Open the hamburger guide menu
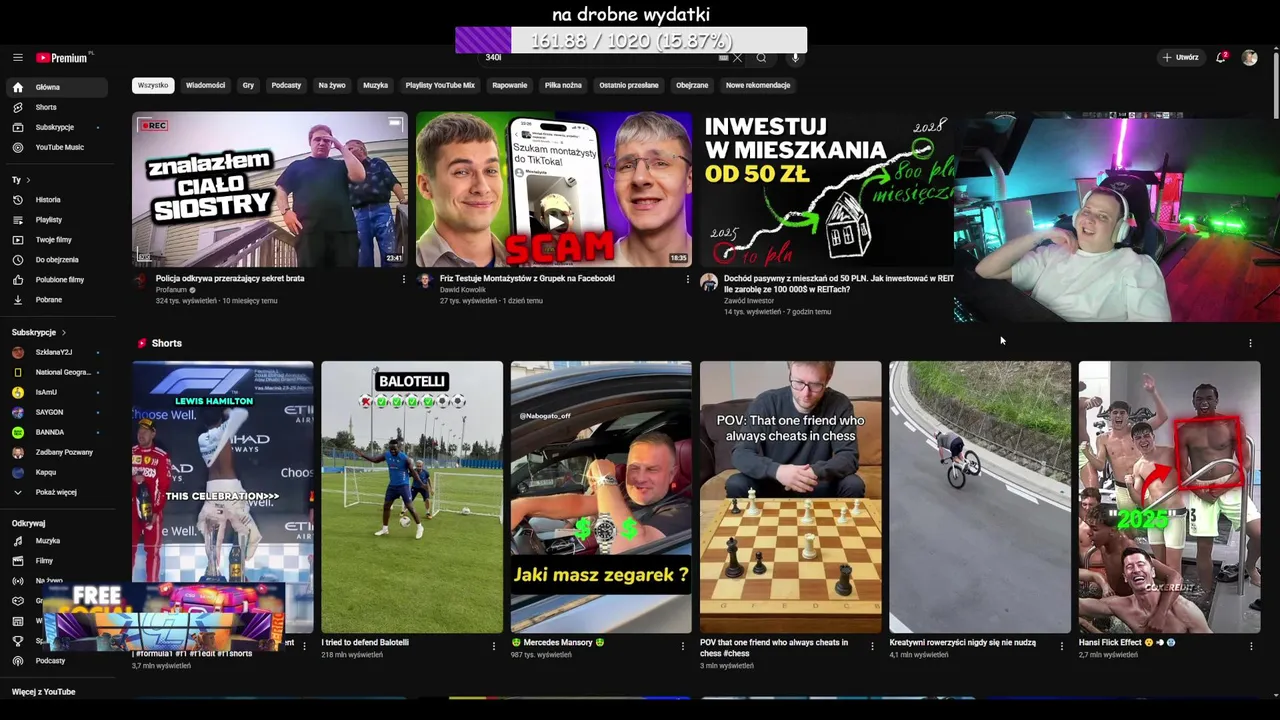Viewport: 1280px width, 720px height. pyautogui.click(x=18, y=58)
